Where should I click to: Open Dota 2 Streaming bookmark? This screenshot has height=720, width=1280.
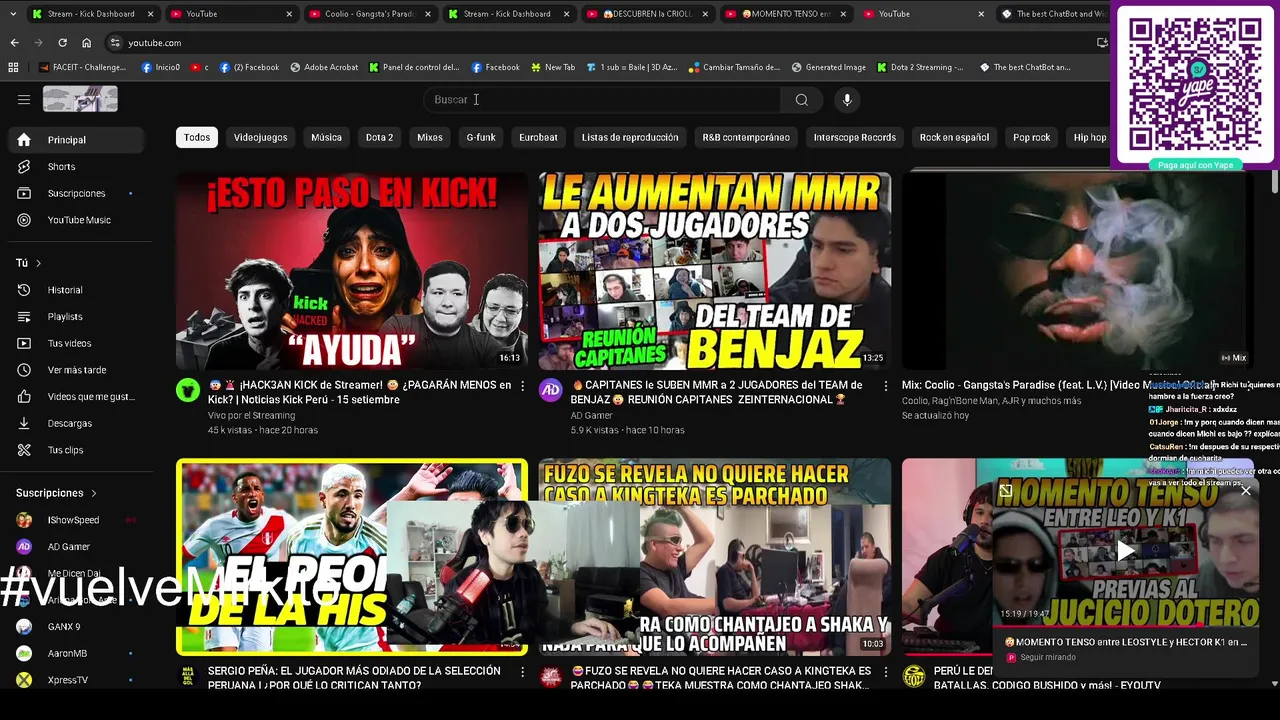coord(920,67)
